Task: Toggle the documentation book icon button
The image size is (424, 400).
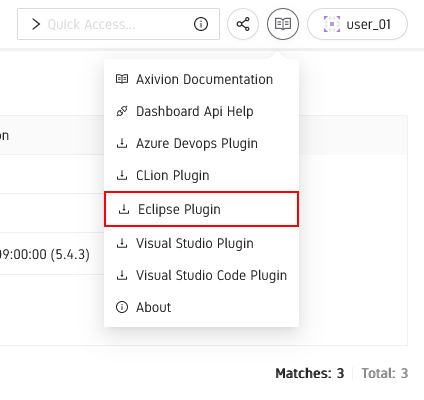Action: (x=283, y=24)
